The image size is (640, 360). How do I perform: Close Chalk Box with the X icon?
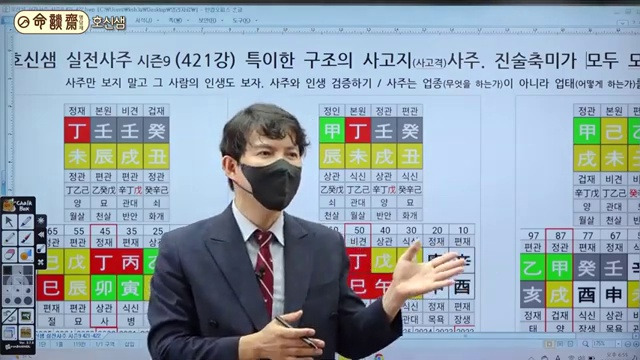[40, 262]
